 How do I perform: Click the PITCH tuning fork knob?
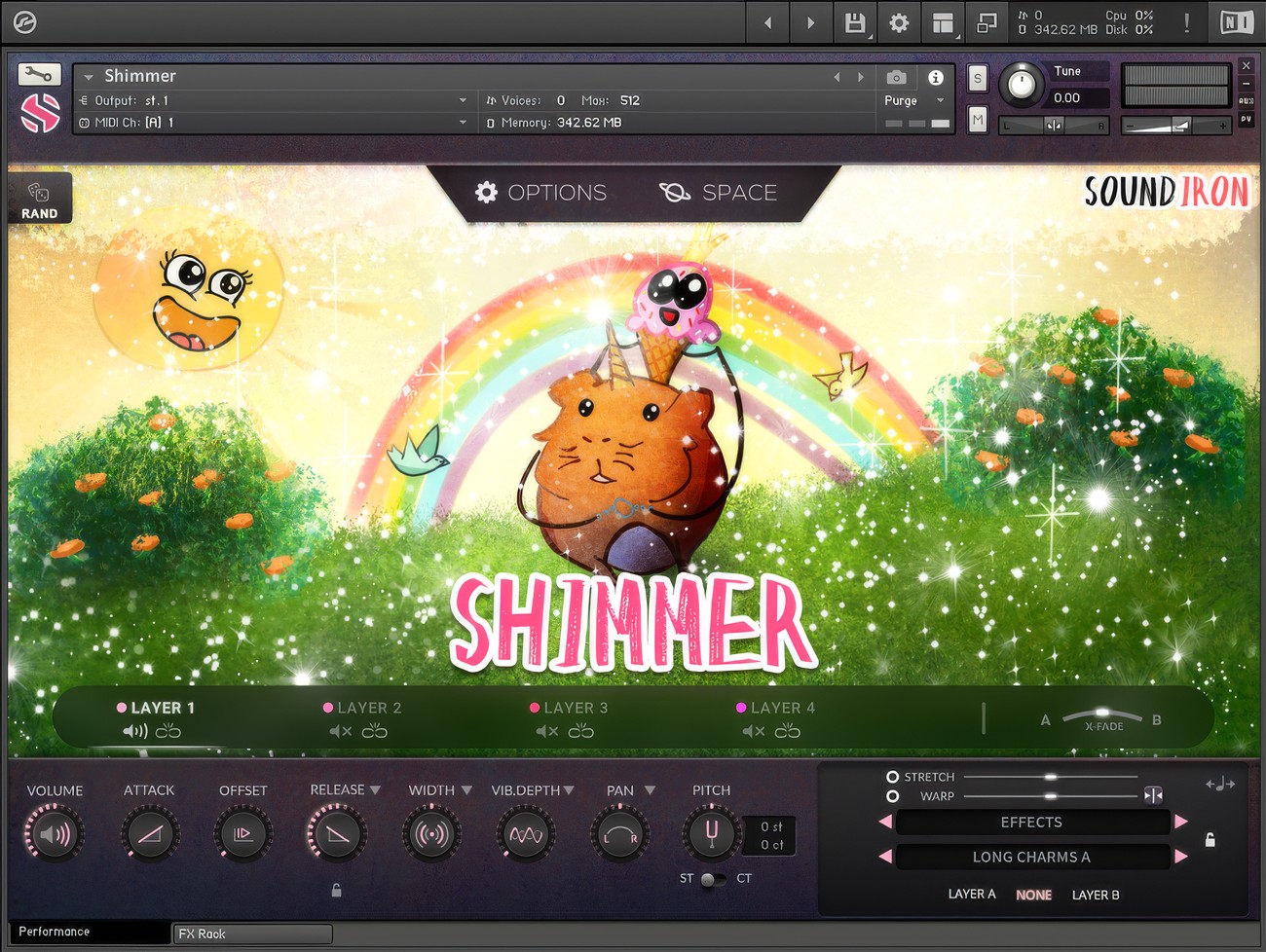(x=711, y=834)
